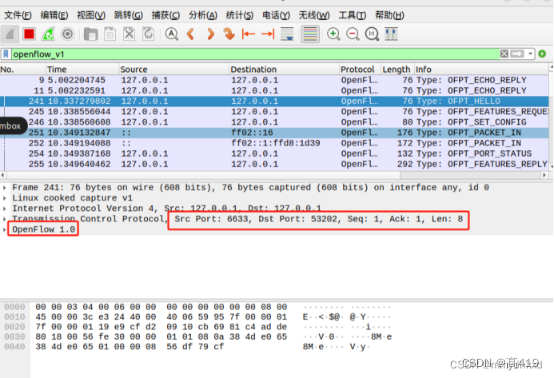Click the openflow_v1 display filter field
554x378 pixels.
(x=255, y=54)
